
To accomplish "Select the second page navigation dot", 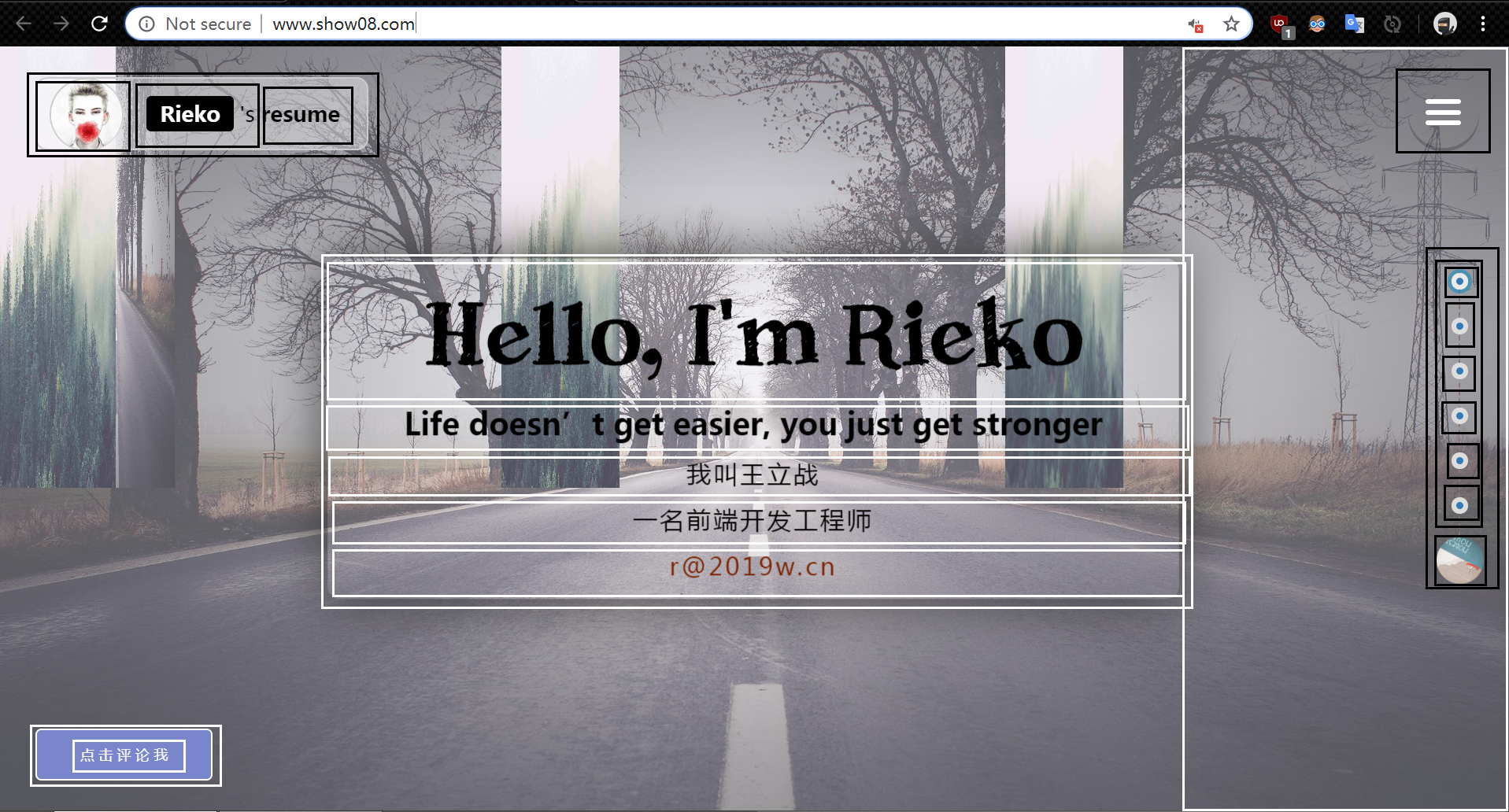I will 1460,326.
